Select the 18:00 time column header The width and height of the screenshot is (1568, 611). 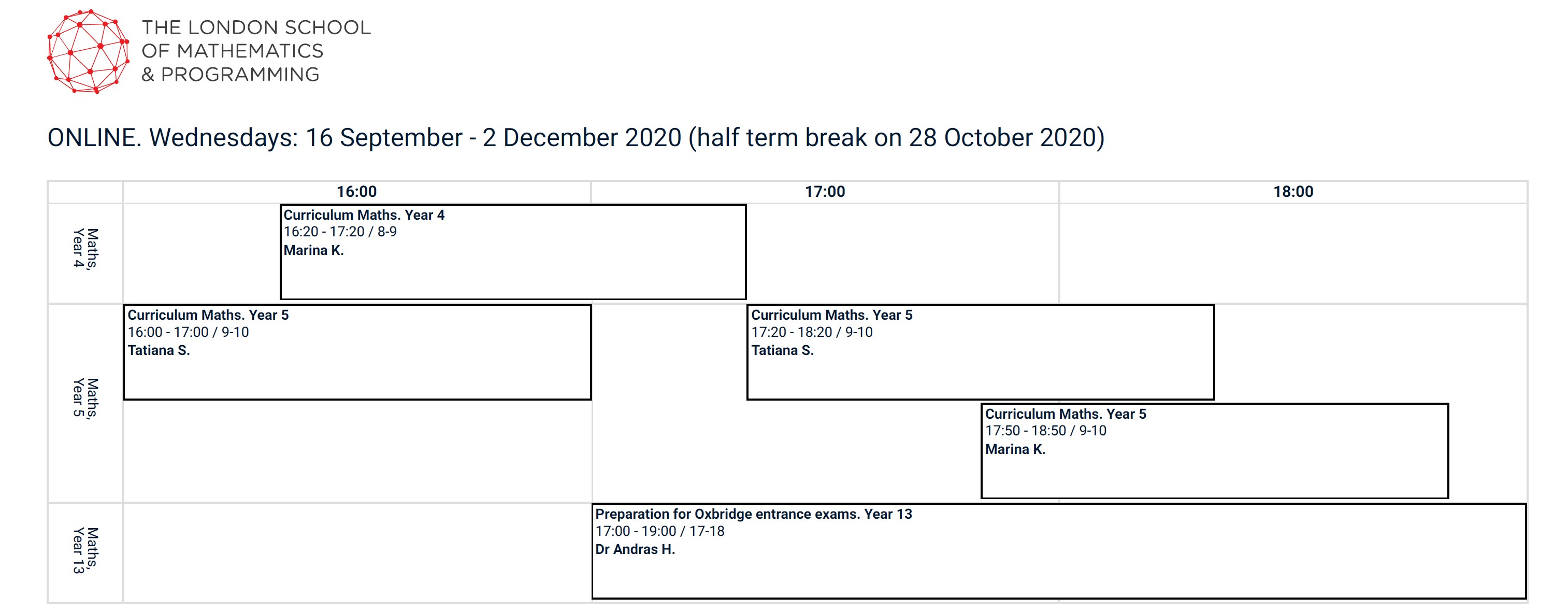tap(1293, 192)
